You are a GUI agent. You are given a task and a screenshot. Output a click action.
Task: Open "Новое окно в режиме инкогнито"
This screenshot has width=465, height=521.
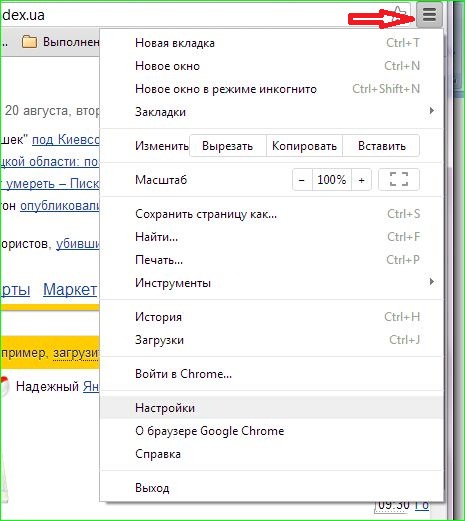272,89
